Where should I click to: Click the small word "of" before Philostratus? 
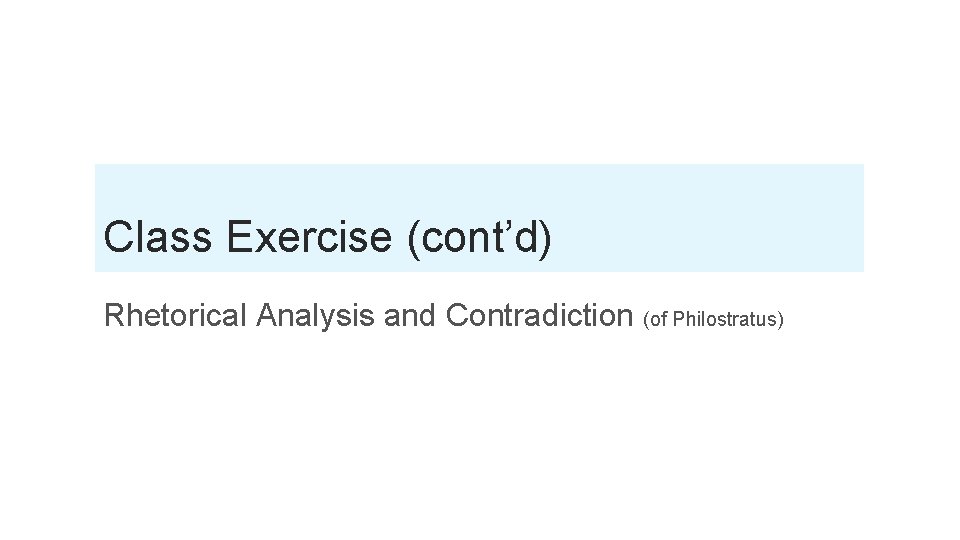point(661,320)
